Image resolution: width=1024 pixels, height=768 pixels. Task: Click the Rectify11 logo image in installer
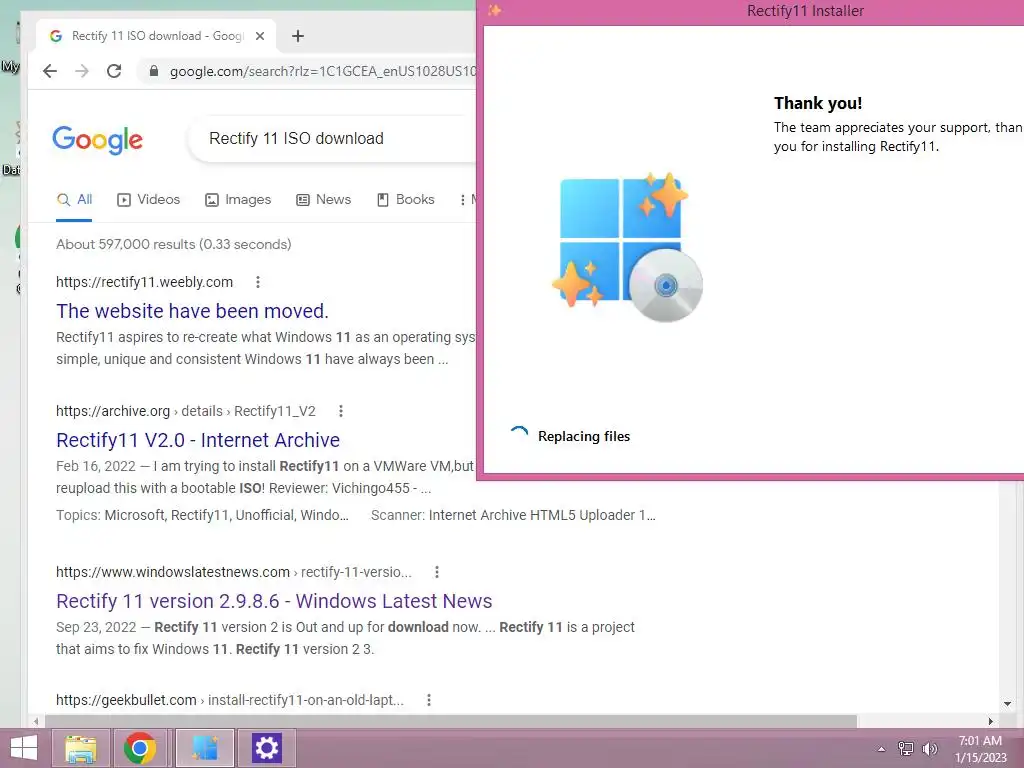pyautogui.click(x=627, y=247)
